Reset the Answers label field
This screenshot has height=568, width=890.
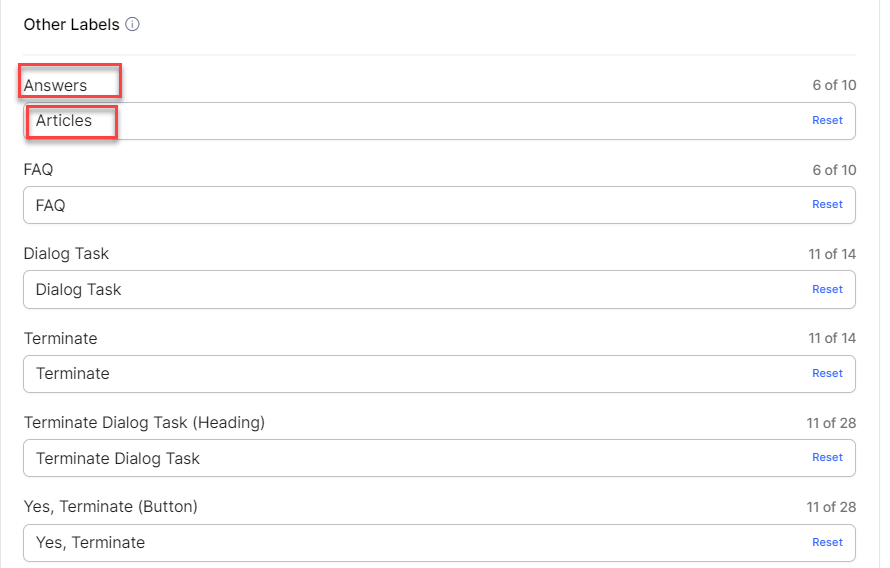827,120
